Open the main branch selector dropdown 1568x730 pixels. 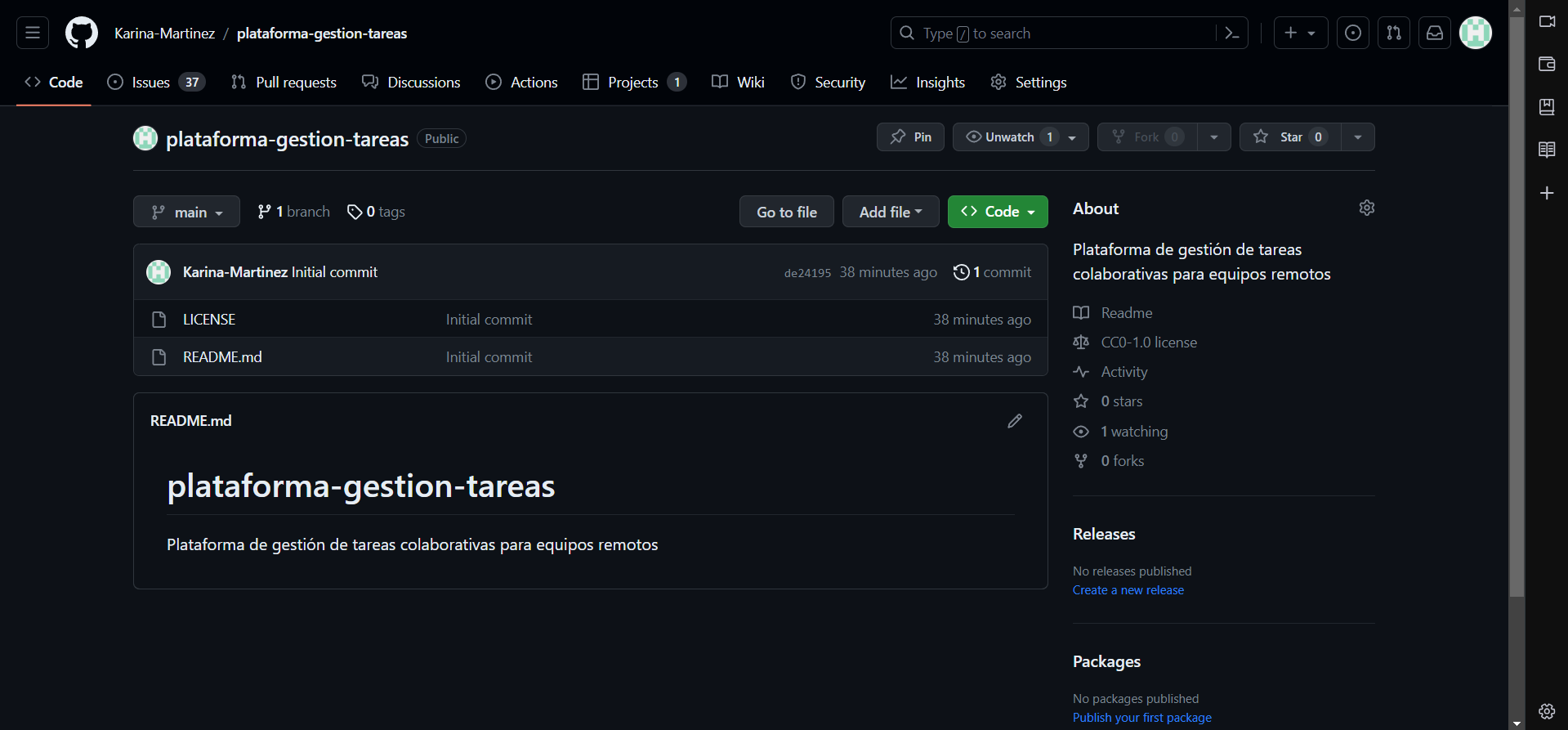[x=186, y=212]
